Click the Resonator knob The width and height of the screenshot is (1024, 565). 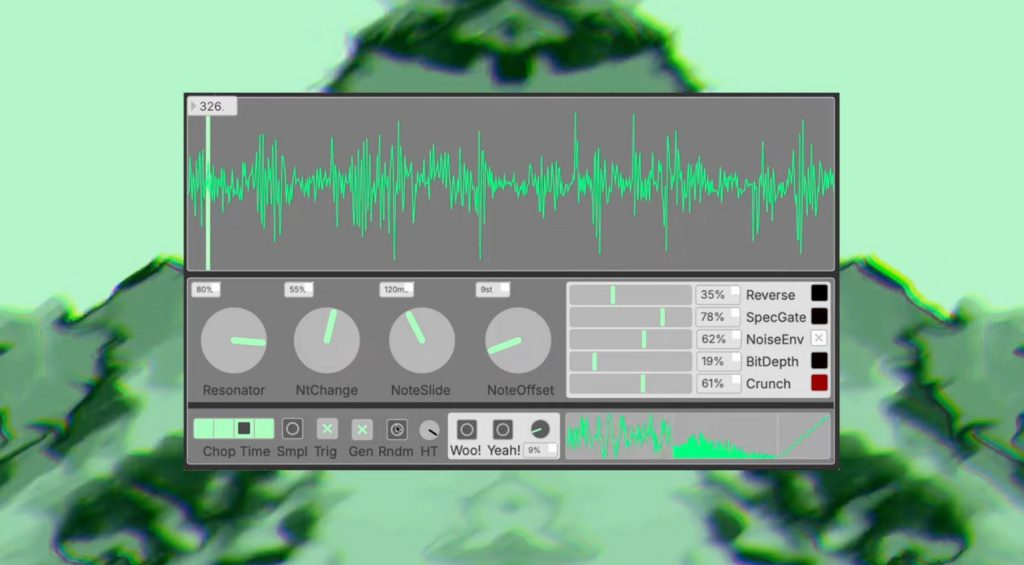click(x=234, y=340)
